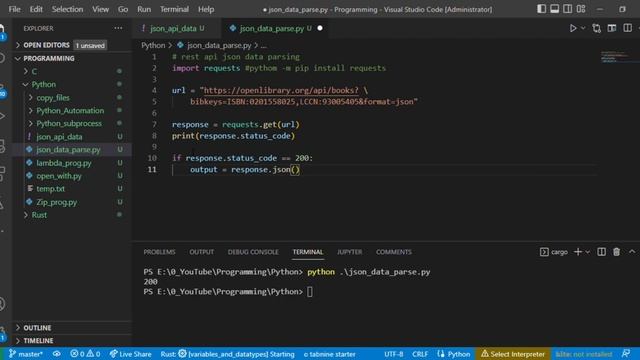Switch to the COMMENTS panel tab
This screenshot has height=360, width=640.
[394, 252]
